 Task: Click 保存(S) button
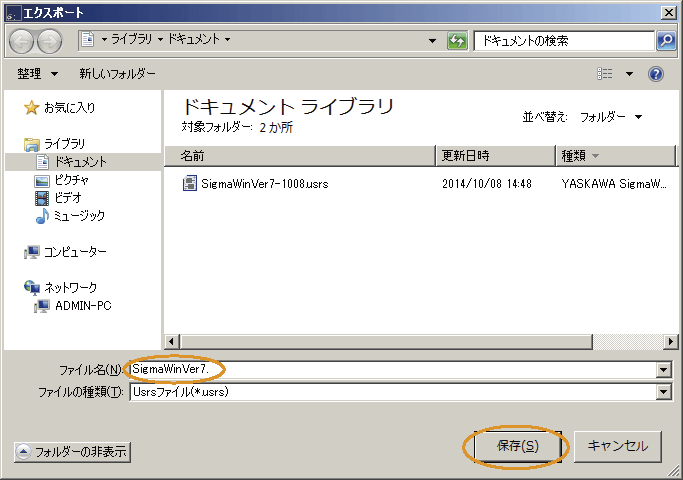coord(517,446)
